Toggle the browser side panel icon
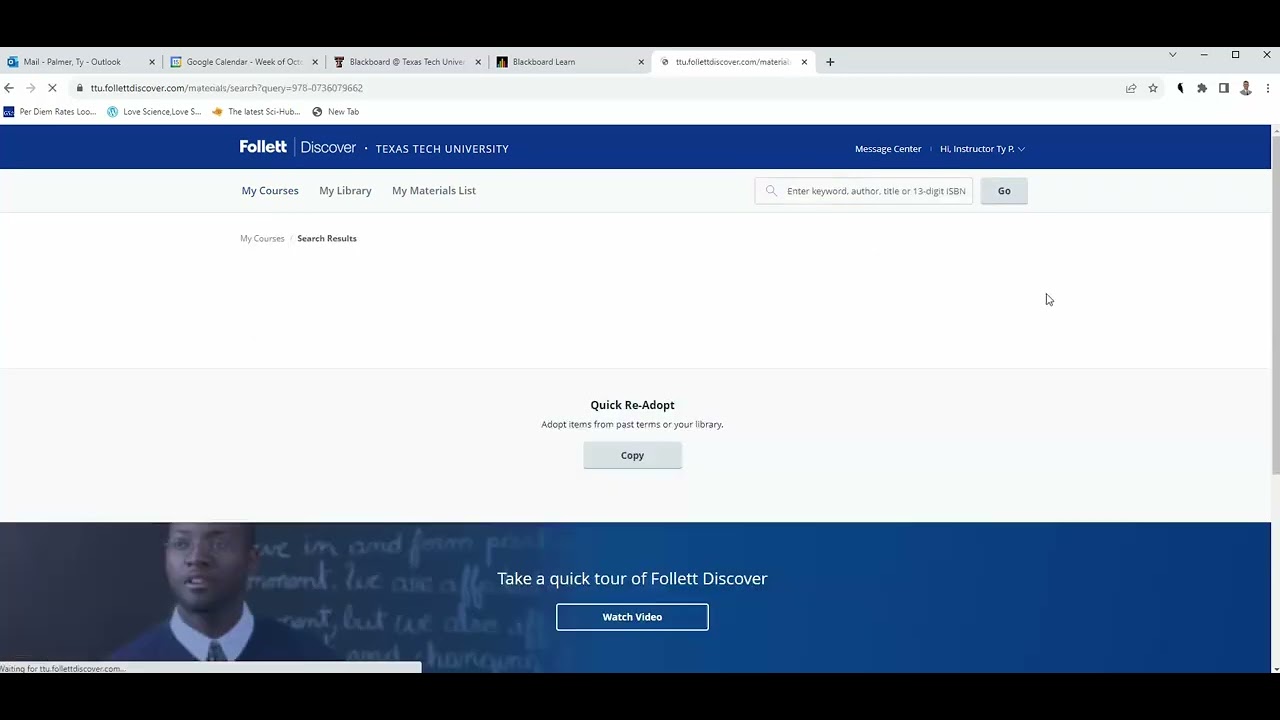The width and height of the screenshot is (1280, 720). pos(1224,88)
